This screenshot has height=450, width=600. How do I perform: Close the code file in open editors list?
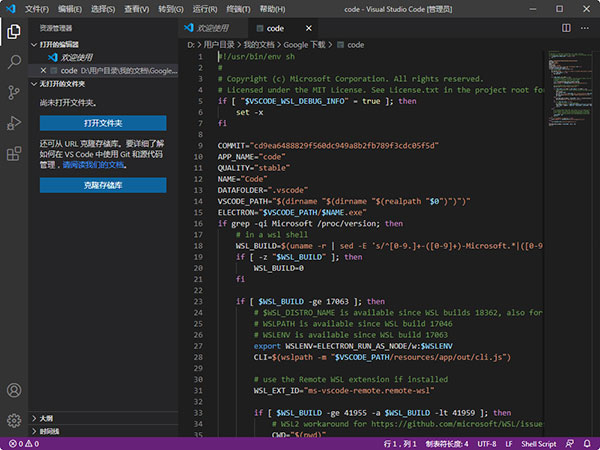[41, 71]
